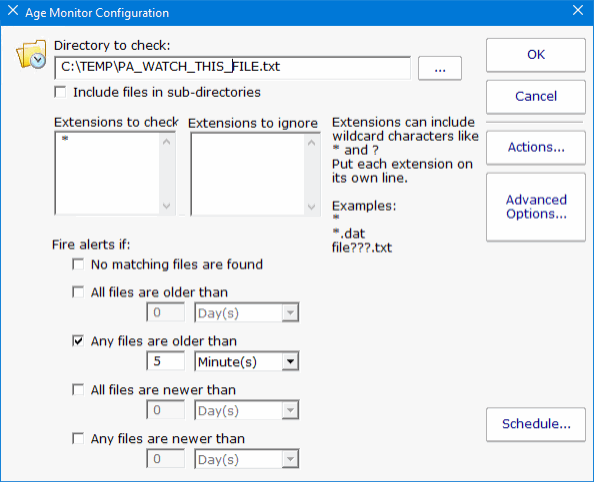Screen dimensions: 594x482
Task: Click the title bar X icon at left
Action: (13, 11)
